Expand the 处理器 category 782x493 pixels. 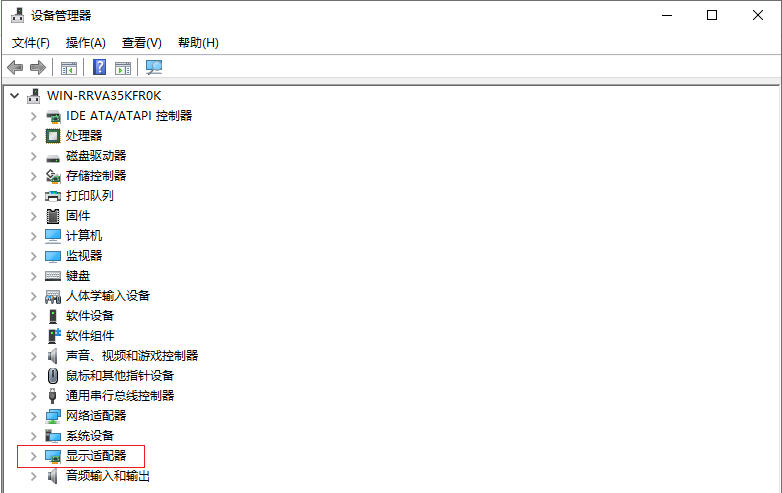[33, 136]
